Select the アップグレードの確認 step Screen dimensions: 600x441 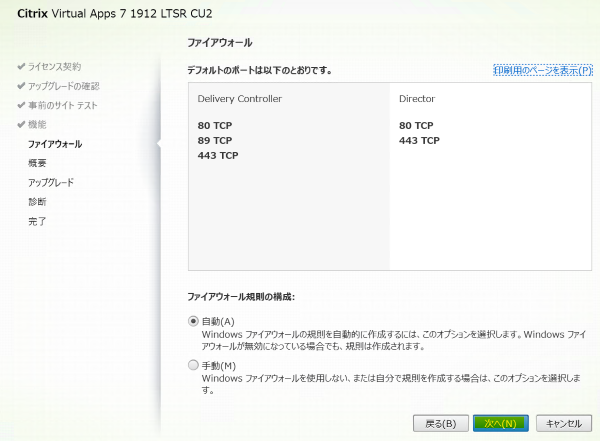pyautogui.click(x=64, y=86)
